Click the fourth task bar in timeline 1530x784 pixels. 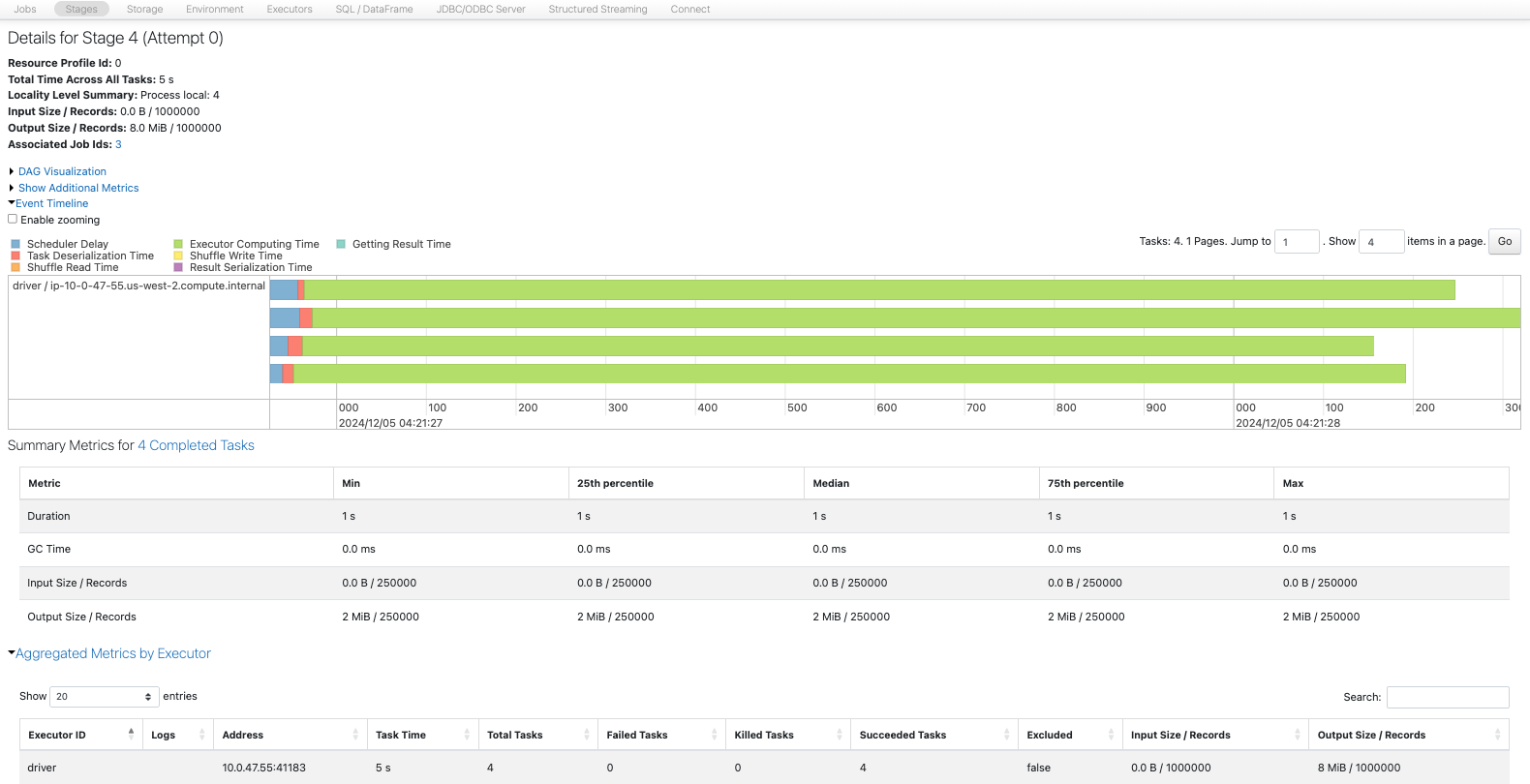click(x=838, y=374)
